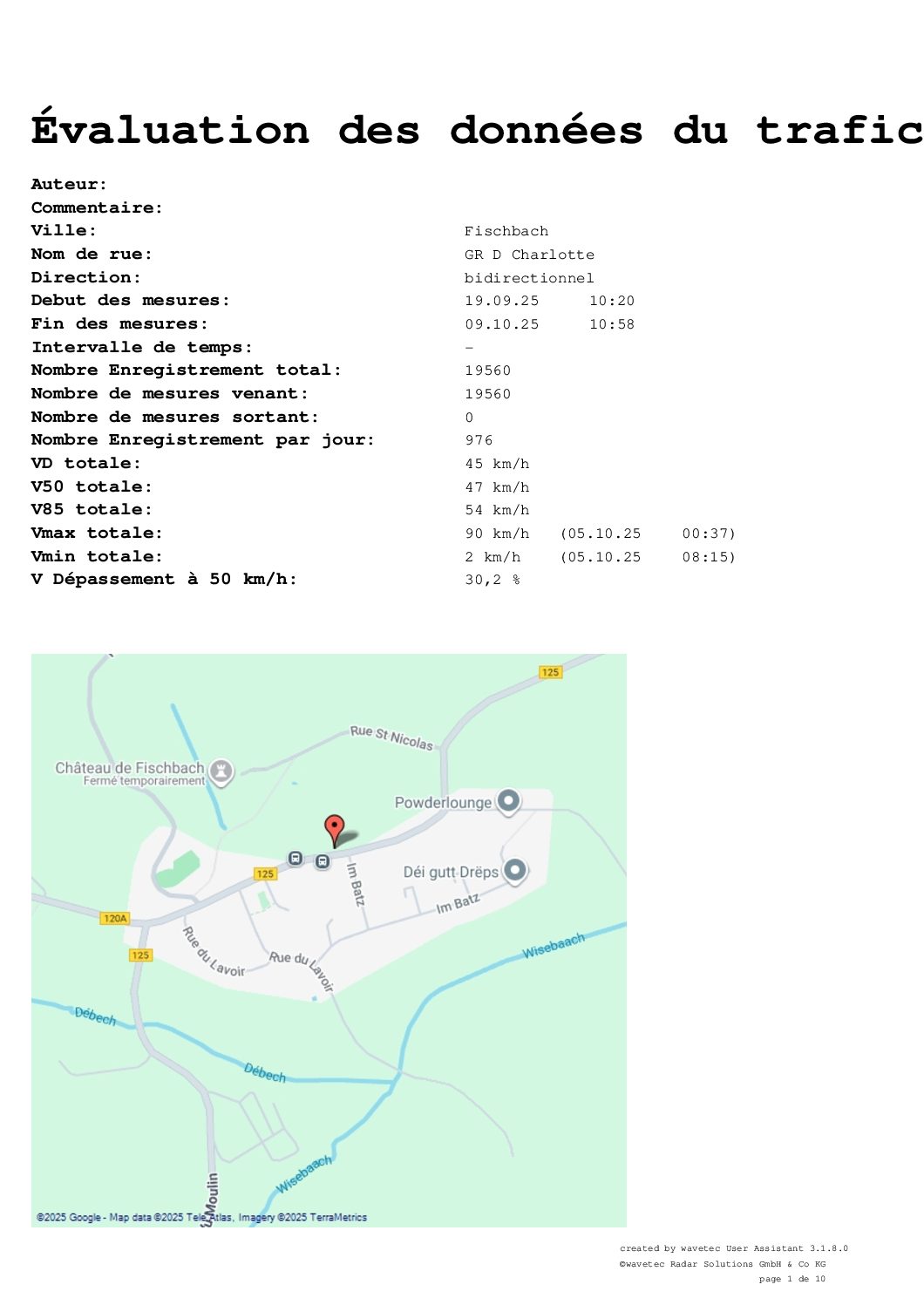Click the measurement start time "10:20"
The image size is (924, 1305).
click(x=612, y=301)
